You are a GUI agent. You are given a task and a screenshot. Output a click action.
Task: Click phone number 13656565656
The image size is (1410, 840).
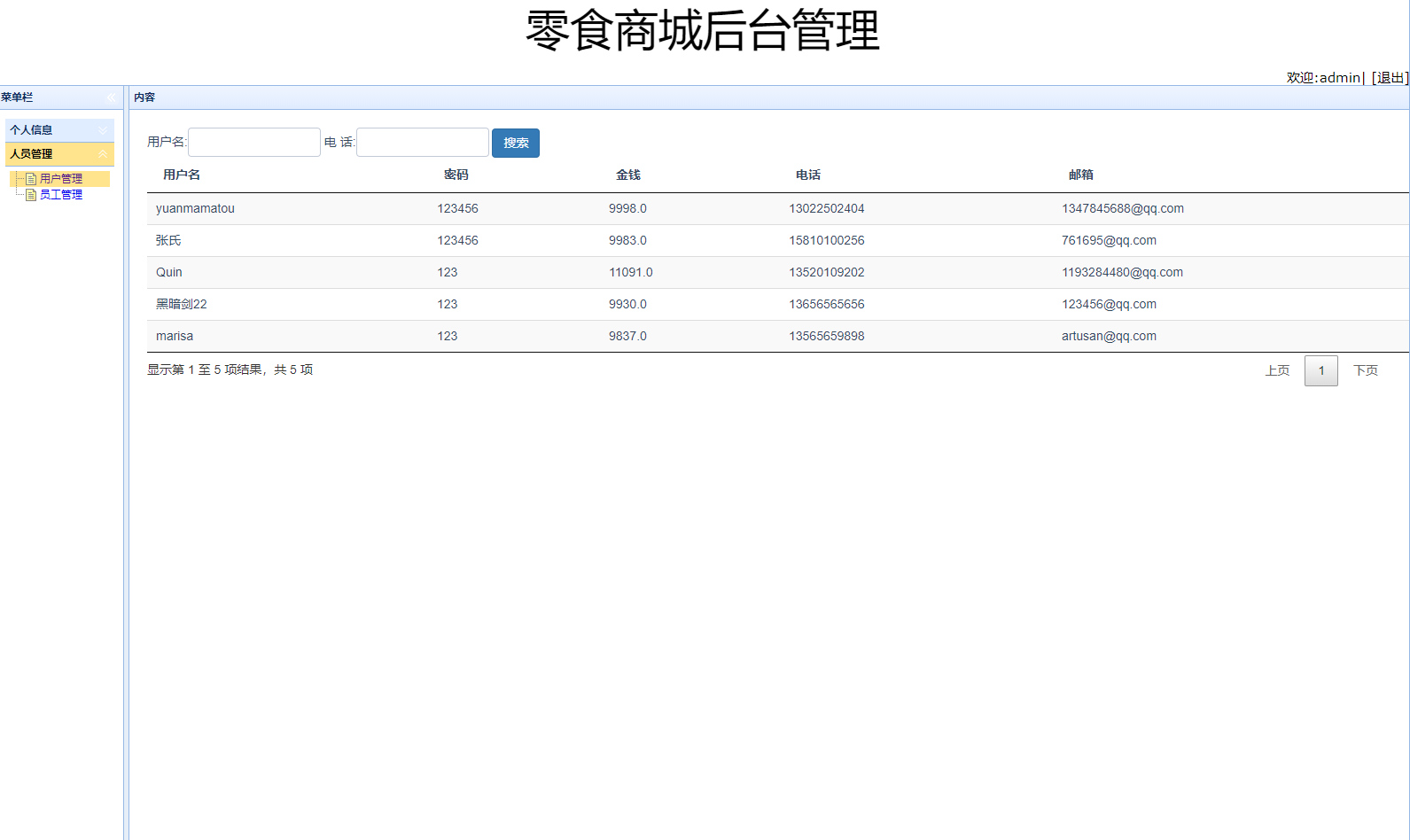click(x=827, y=305)
